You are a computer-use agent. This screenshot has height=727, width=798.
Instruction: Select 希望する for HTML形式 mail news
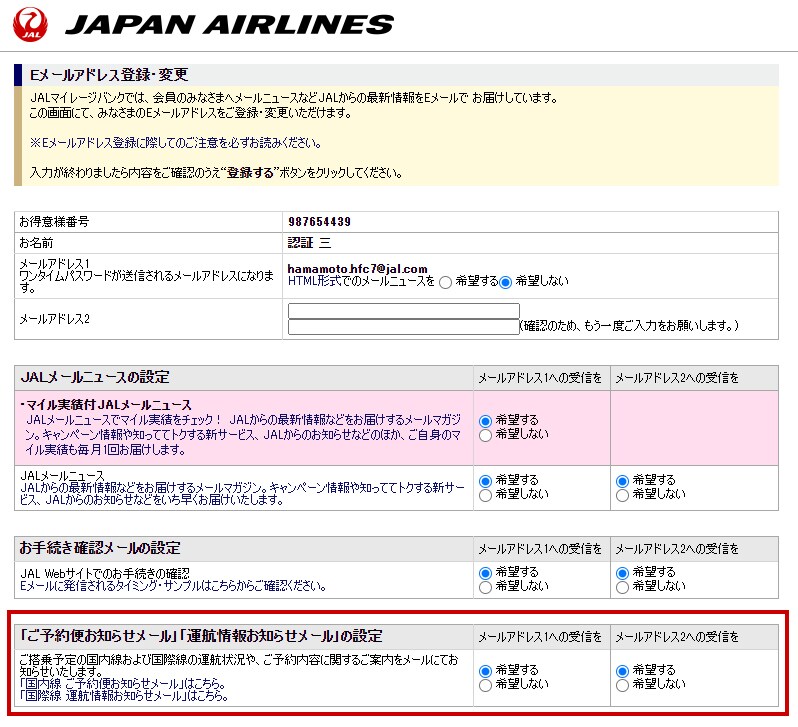(x=445, y=282)
